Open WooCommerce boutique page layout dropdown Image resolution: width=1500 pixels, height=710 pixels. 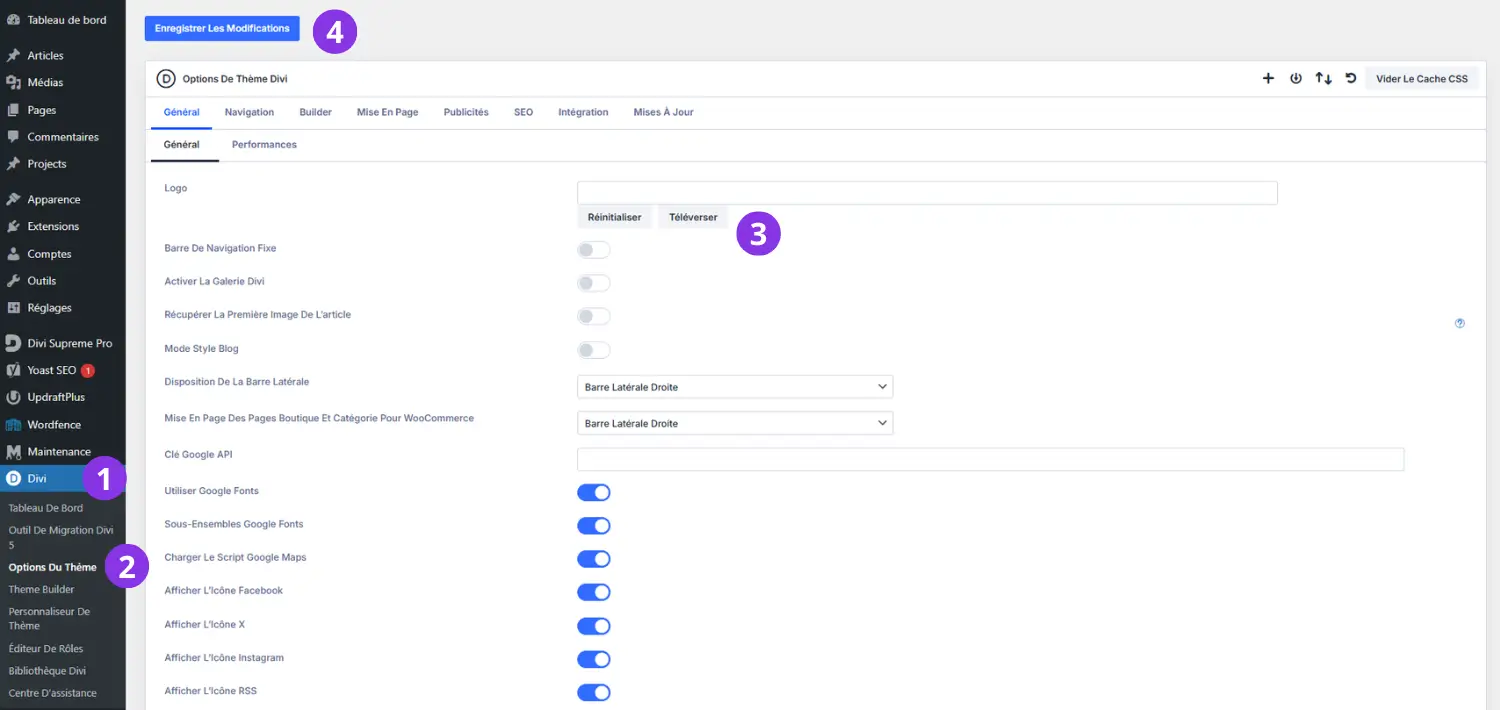735,423
